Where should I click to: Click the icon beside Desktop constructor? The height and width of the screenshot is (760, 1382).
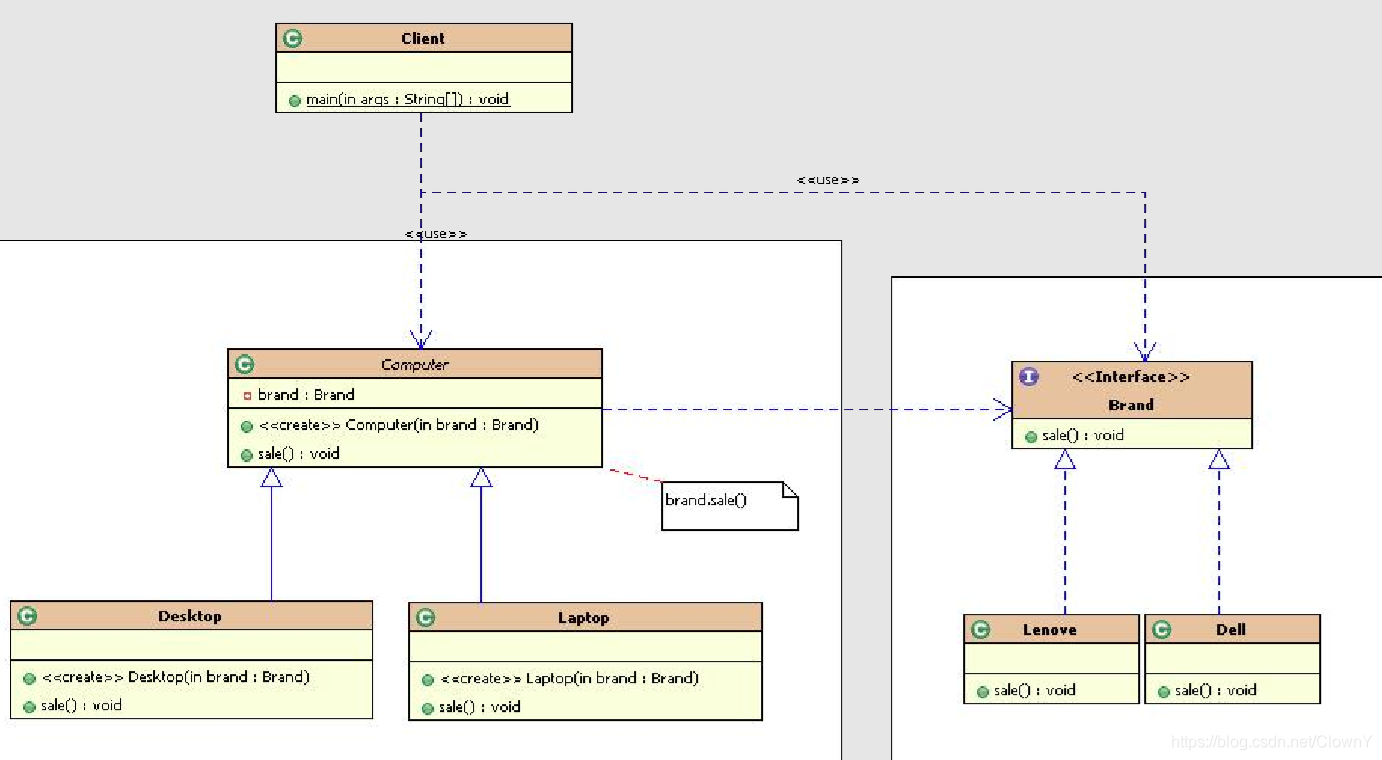(30, 678)
